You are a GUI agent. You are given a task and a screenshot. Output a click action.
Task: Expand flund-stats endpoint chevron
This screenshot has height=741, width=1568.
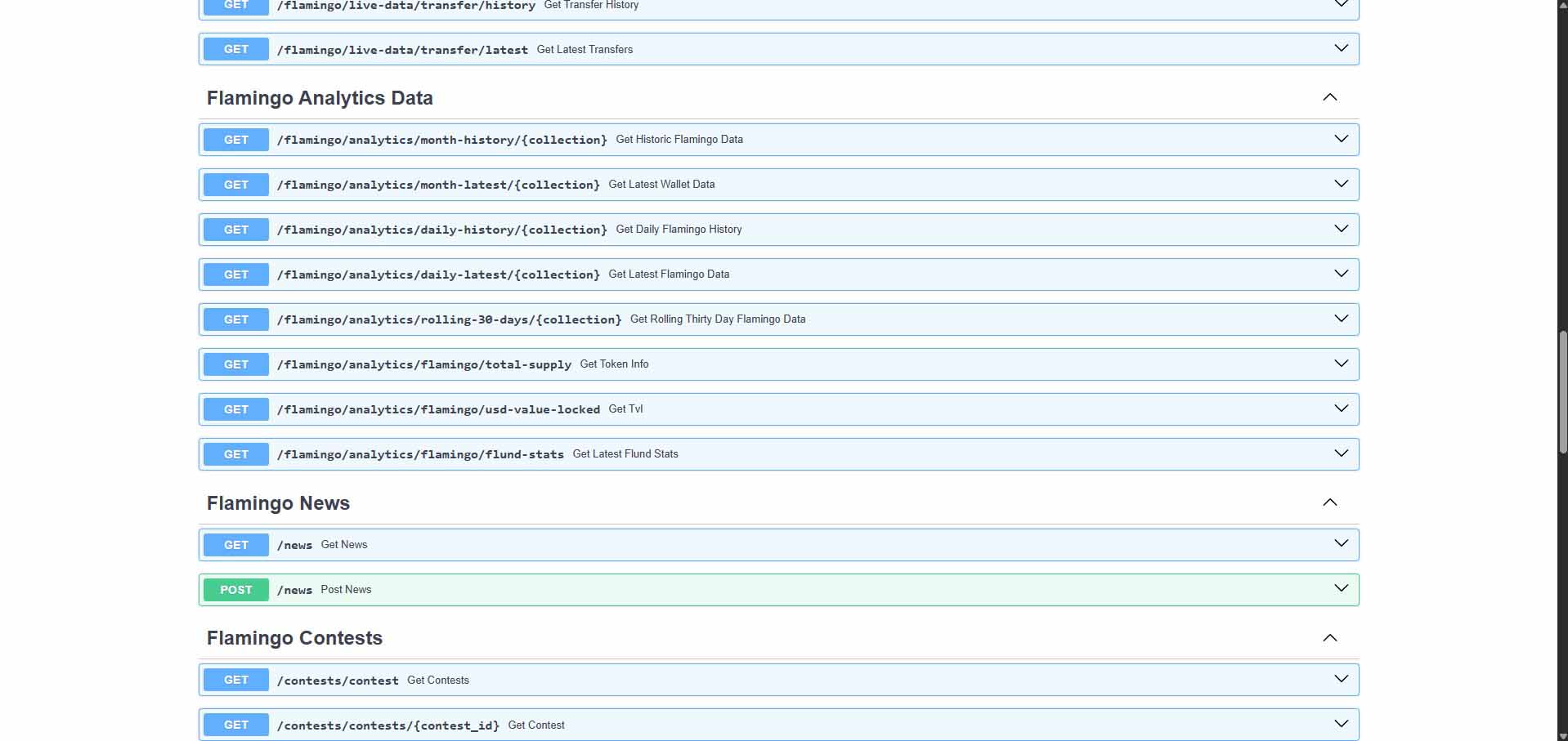(x=1341, y=453)
